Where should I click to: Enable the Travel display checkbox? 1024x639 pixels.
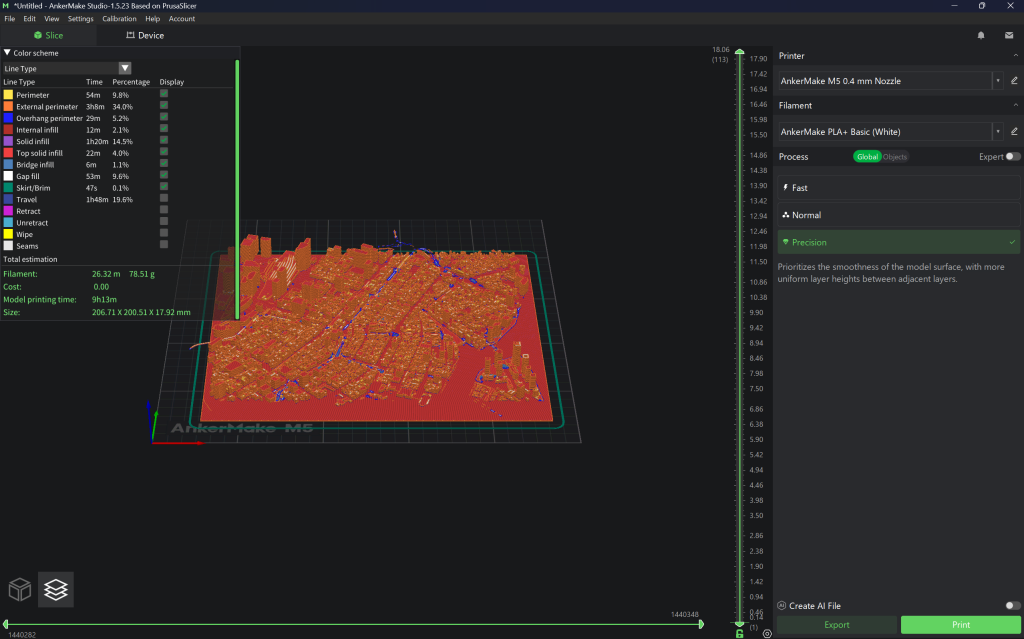[x=164, y=199]
